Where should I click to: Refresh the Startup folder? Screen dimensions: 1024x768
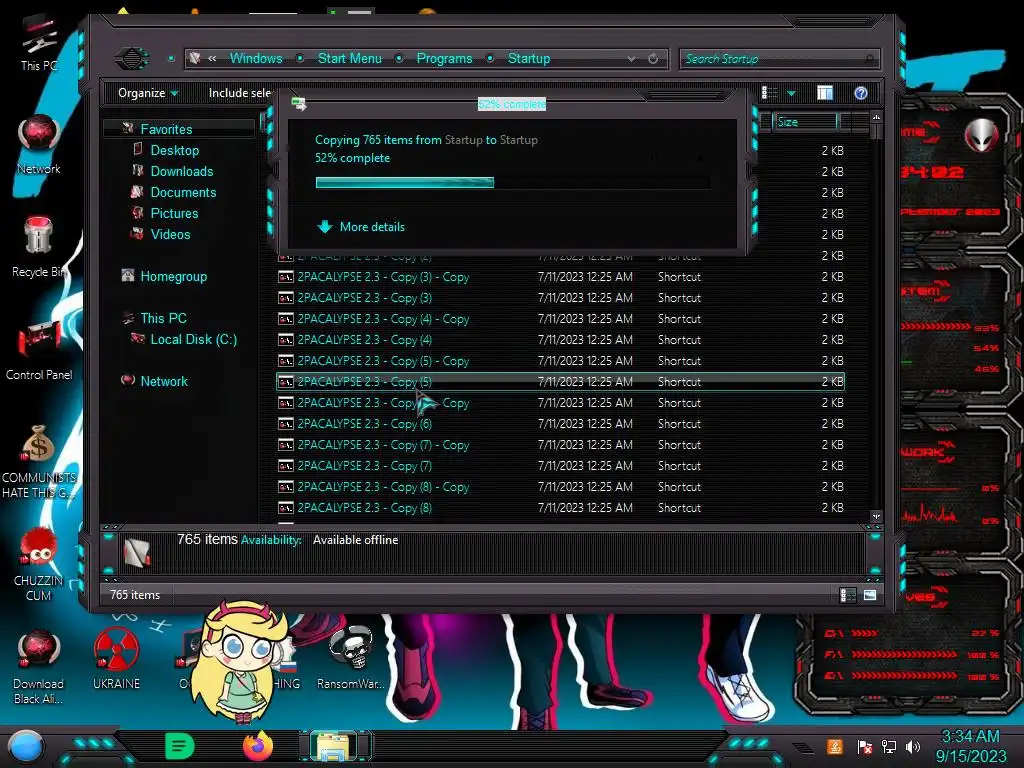(x=653, y=59)
